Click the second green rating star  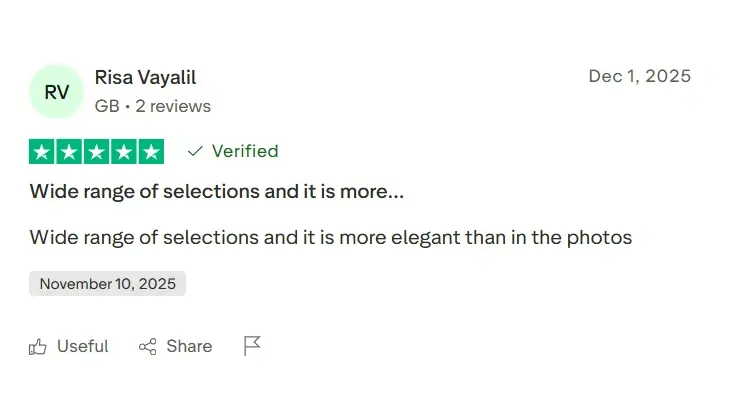coord(70,152)
